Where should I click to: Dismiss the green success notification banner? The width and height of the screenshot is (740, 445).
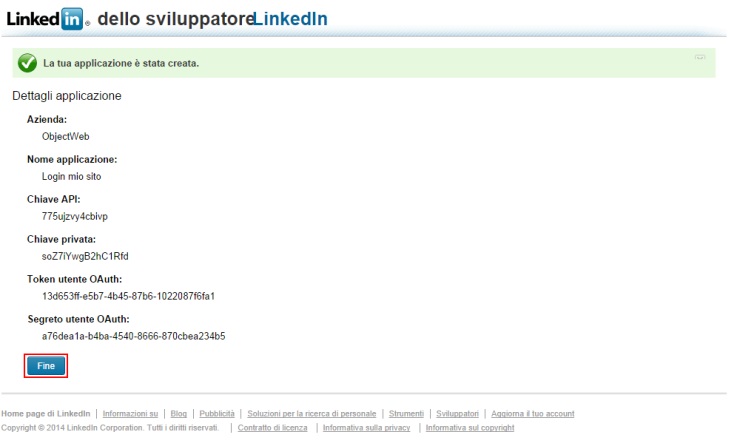(x=700, y=57)
